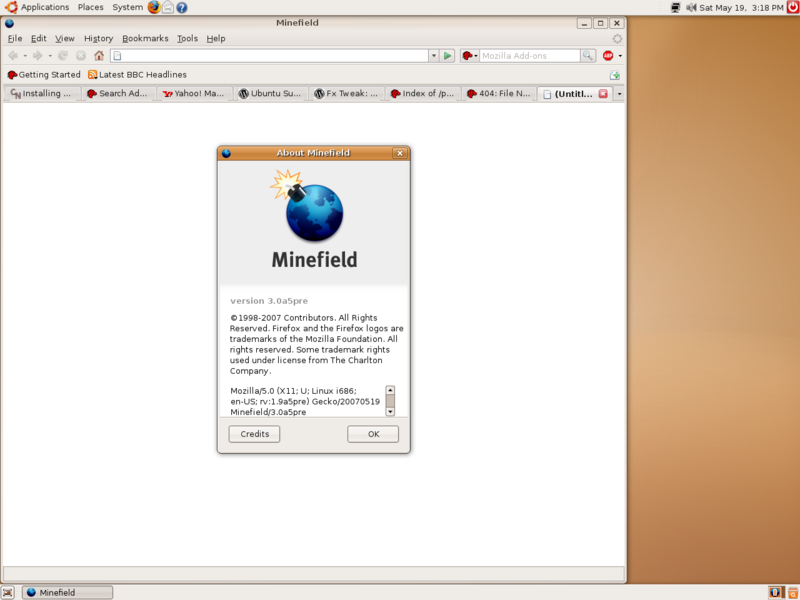Expand the address bar URL dropdown
This screenshot has width=800, height=600.
click(x=434, y=56)
